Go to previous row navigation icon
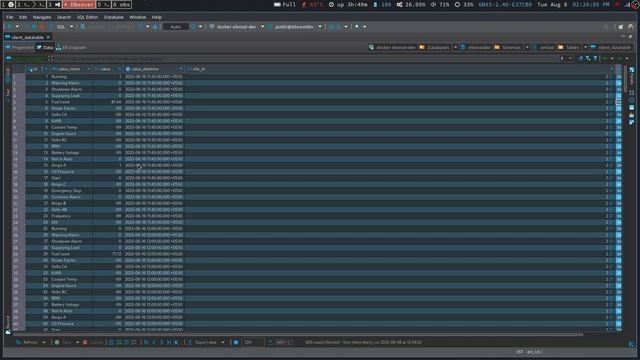The width and height of the screenshot is (640, 360). pos(154,342)
